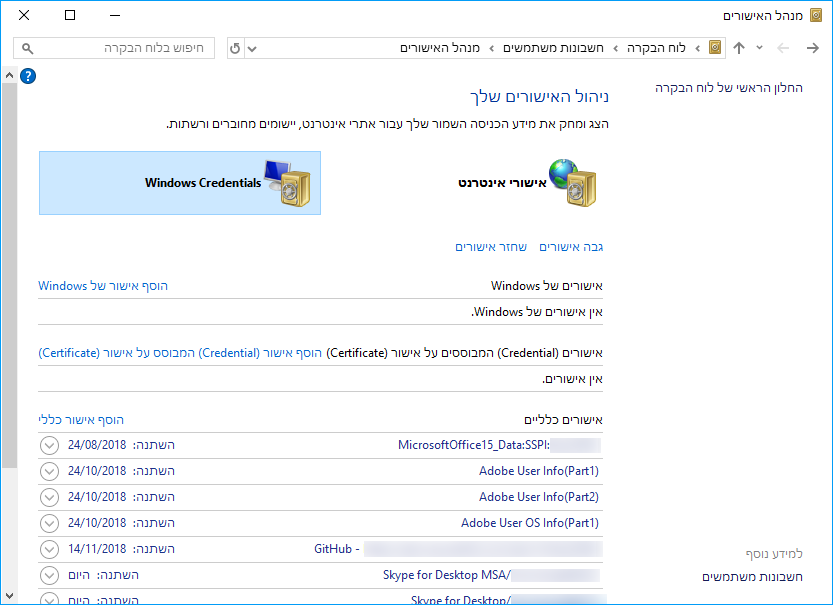Open MicrosoftOffice15_Data:SSPI credential name
833x605 pixels.
click(x=474, y=445)
